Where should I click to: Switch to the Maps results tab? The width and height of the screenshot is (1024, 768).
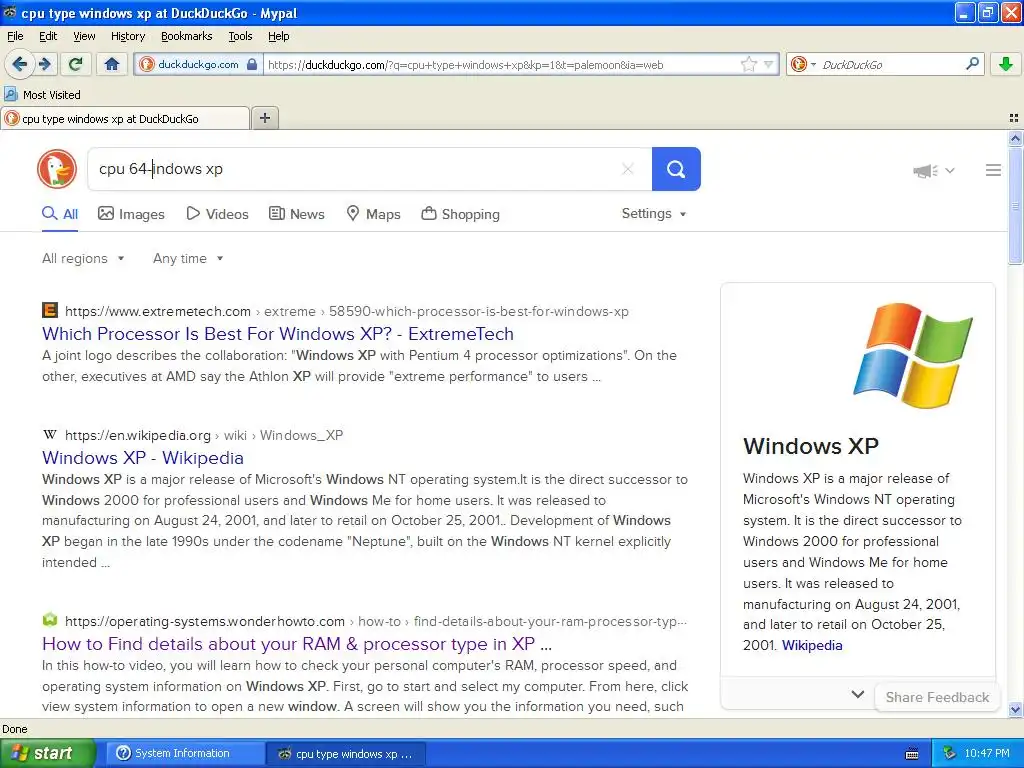point(373,214)
